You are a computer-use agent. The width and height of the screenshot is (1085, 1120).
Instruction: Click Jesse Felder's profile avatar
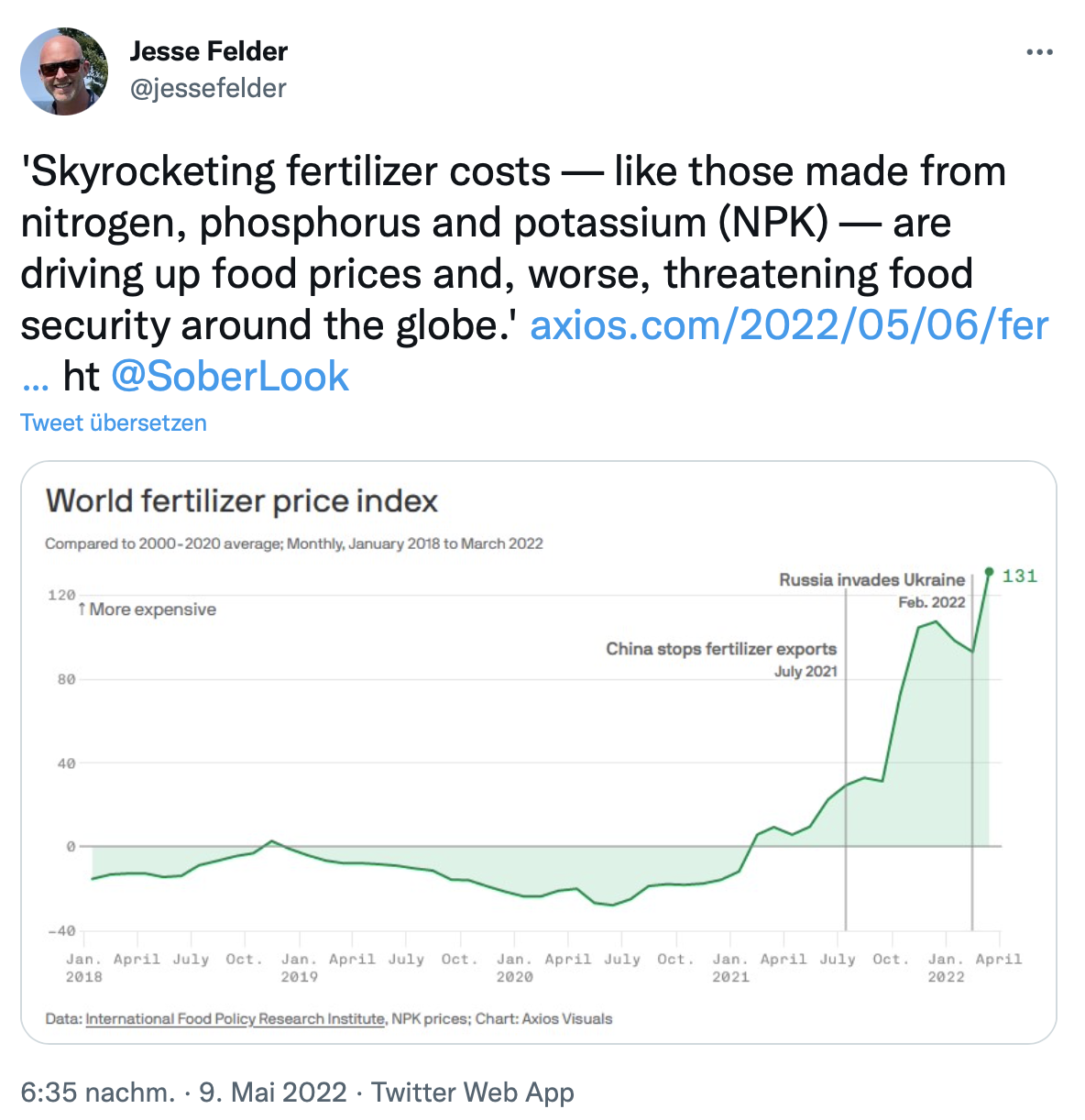(x=64, y=71)
